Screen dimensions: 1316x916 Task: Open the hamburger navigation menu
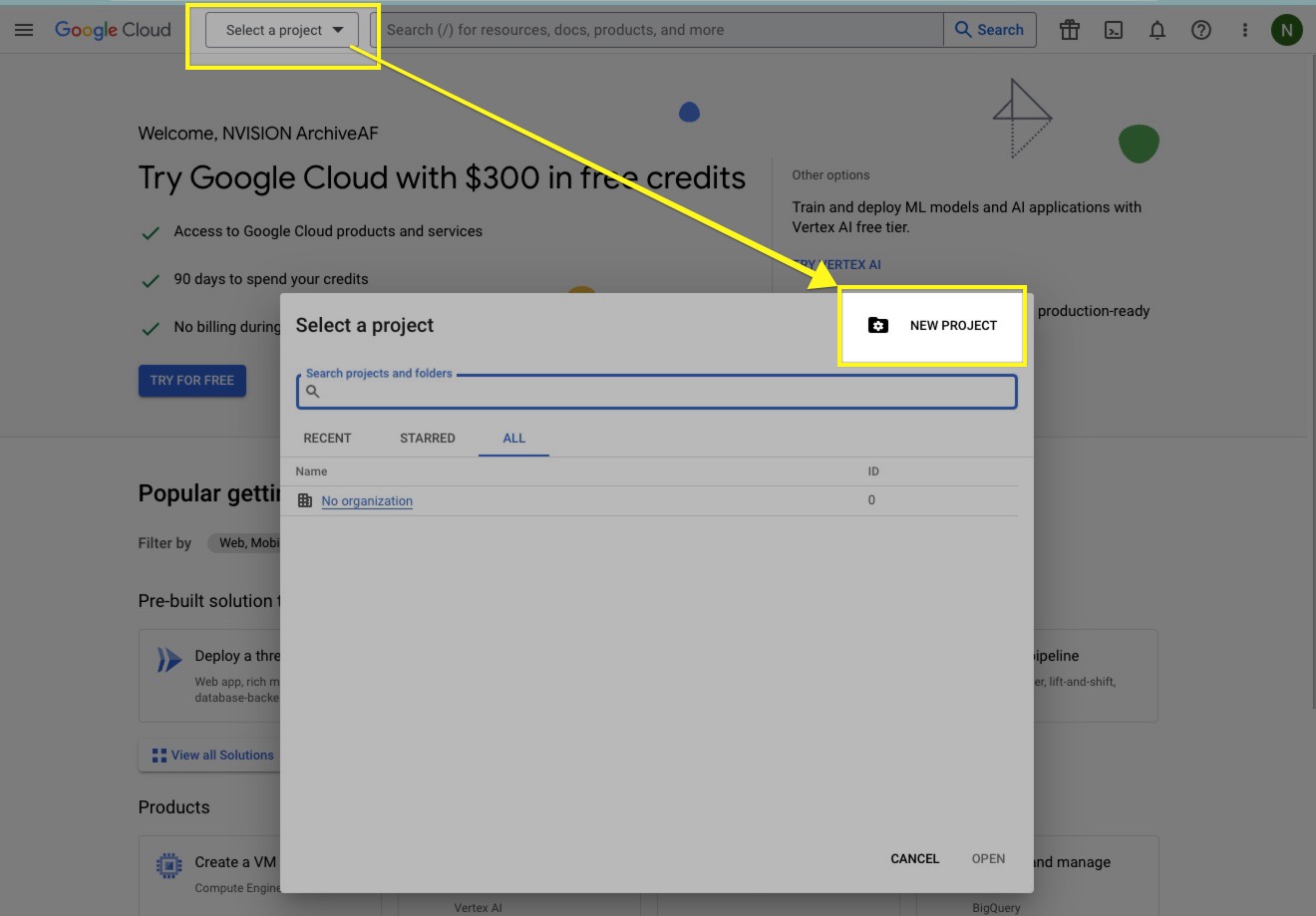(x=24, y=30)
